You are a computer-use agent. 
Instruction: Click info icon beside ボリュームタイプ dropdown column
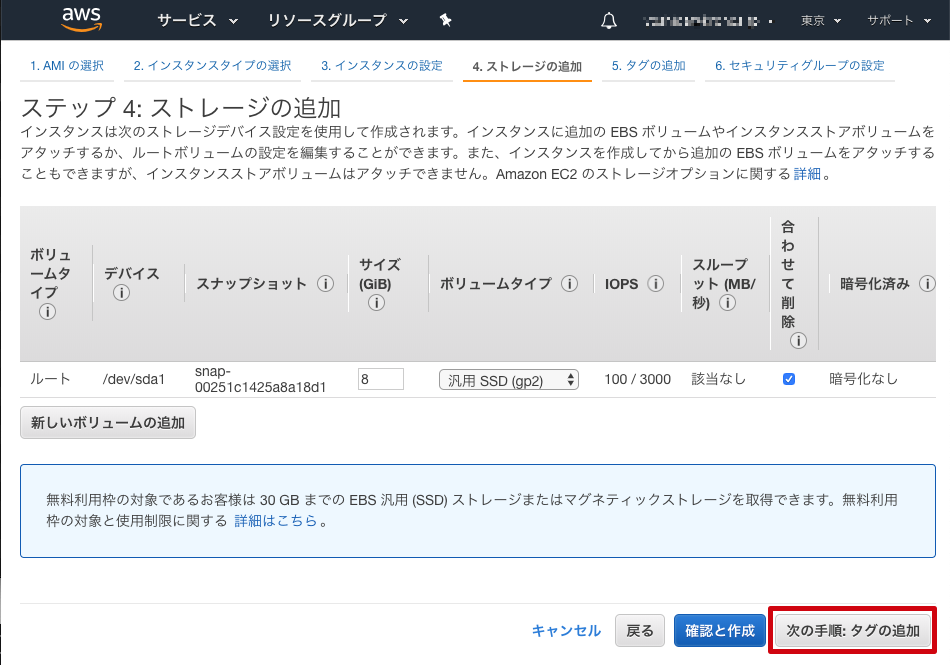coord(569,284)
